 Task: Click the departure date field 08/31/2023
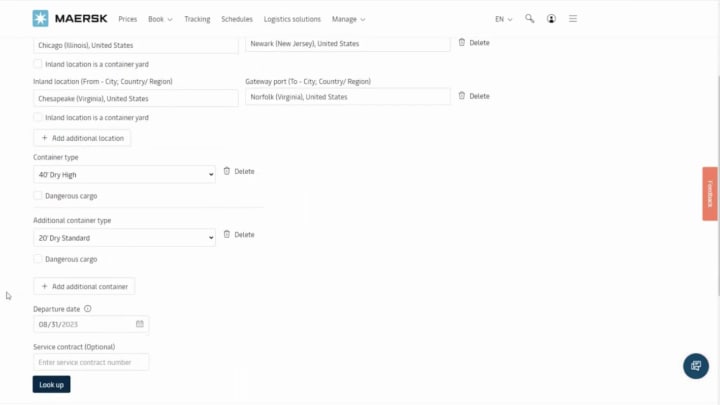coord(91,324)
